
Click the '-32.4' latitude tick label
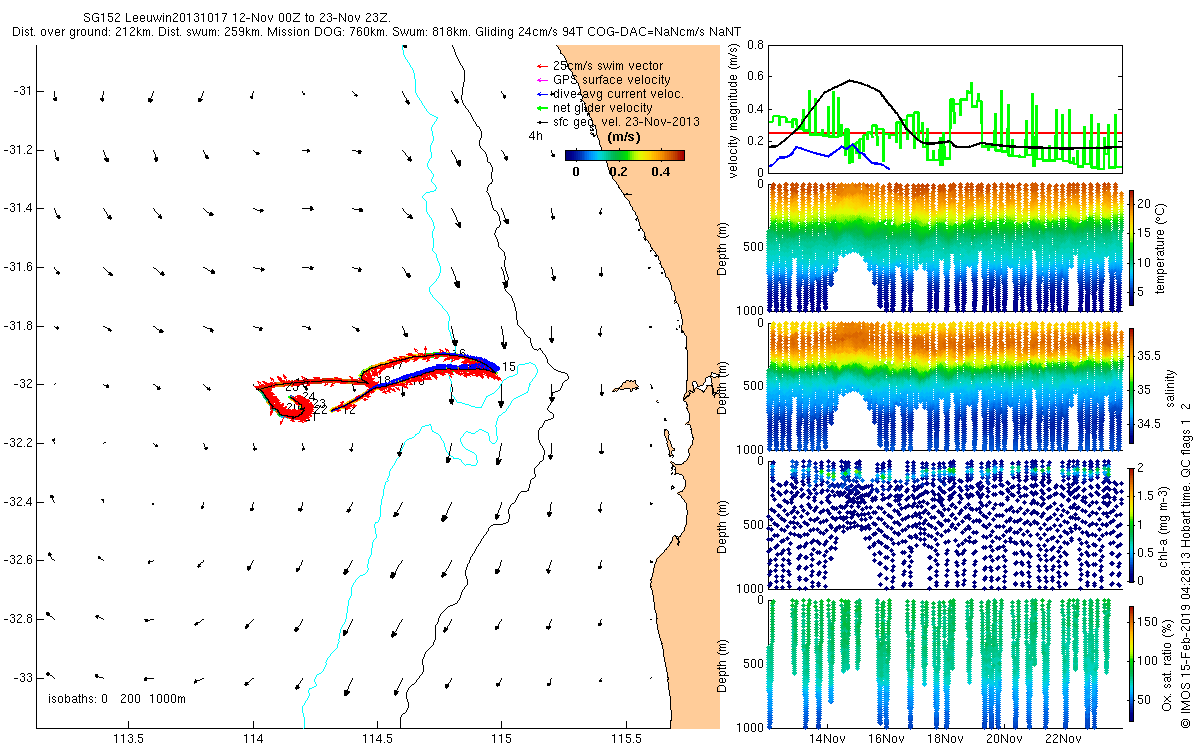coord(18,502)
